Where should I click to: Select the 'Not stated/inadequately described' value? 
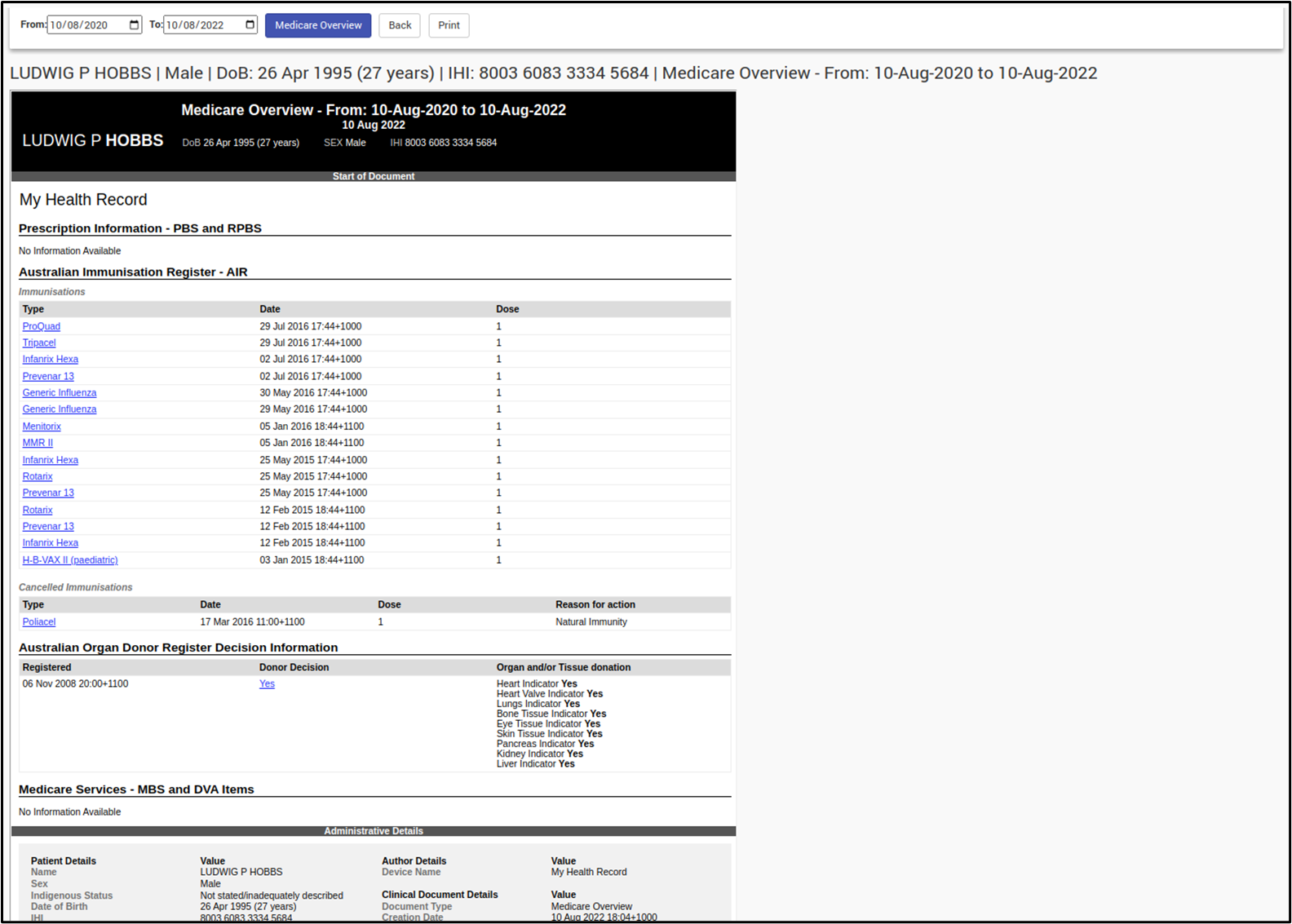coord(272,895)
